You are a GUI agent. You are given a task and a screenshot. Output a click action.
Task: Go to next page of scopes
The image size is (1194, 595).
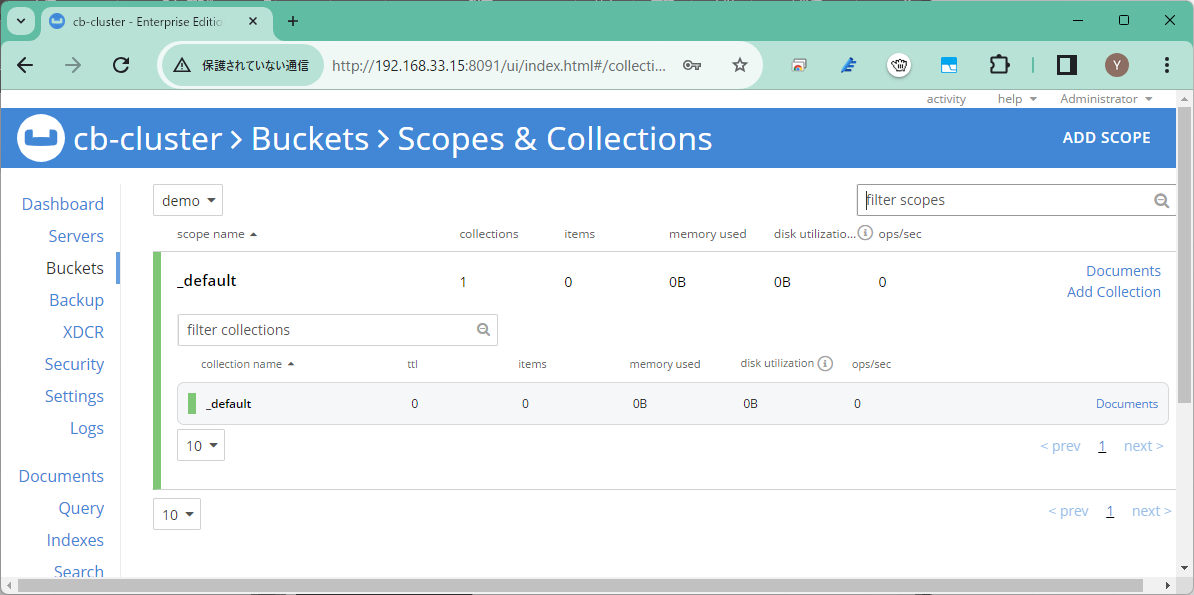(1151, 511)
